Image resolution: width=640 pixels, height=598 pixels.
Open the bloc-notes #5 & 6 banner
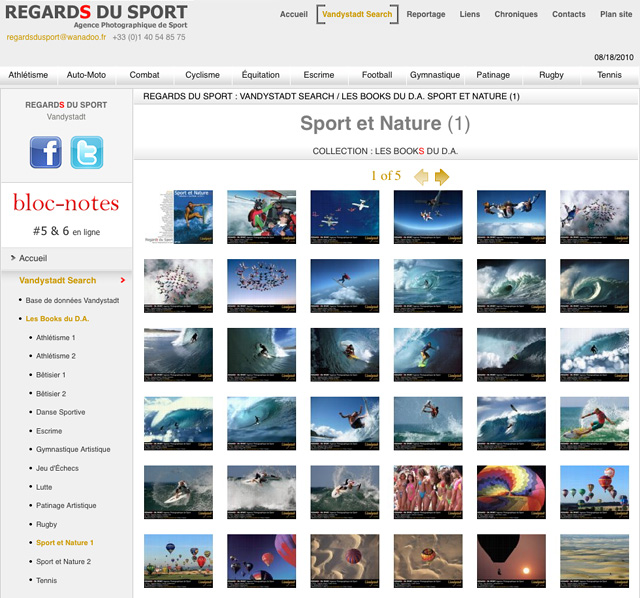pos(66,215)
